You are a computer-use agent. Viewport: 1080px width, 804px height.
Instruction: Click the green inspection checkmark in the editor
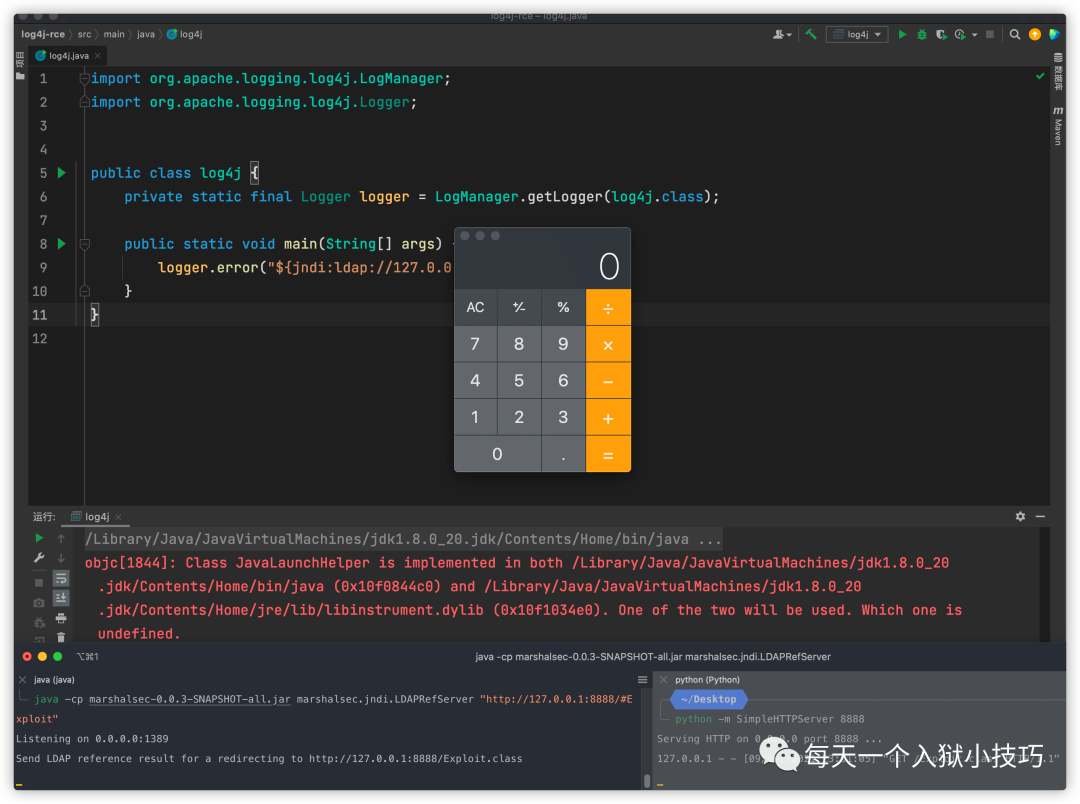pyautogui.click(x=1040, y=76)
